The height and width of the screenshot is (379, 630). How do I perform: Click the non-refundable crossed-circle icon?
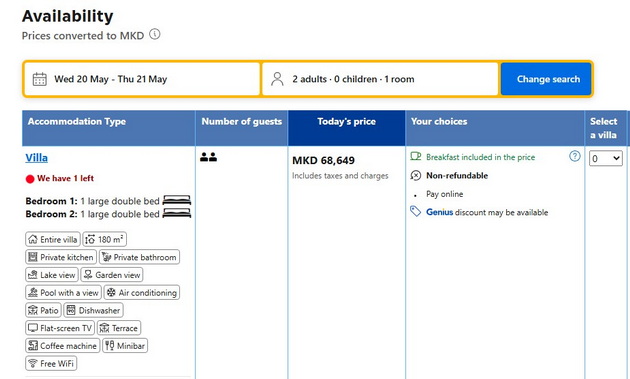415,176
